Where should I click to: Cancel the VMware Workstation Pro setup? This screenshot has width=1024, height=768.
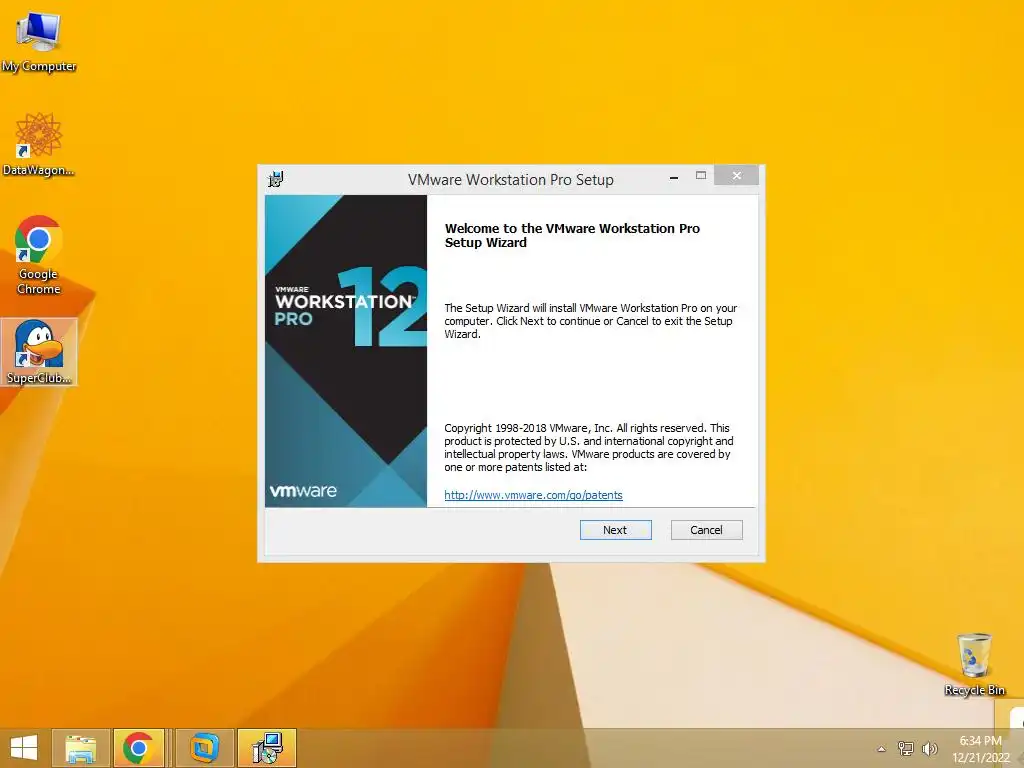tap(706, 530)
